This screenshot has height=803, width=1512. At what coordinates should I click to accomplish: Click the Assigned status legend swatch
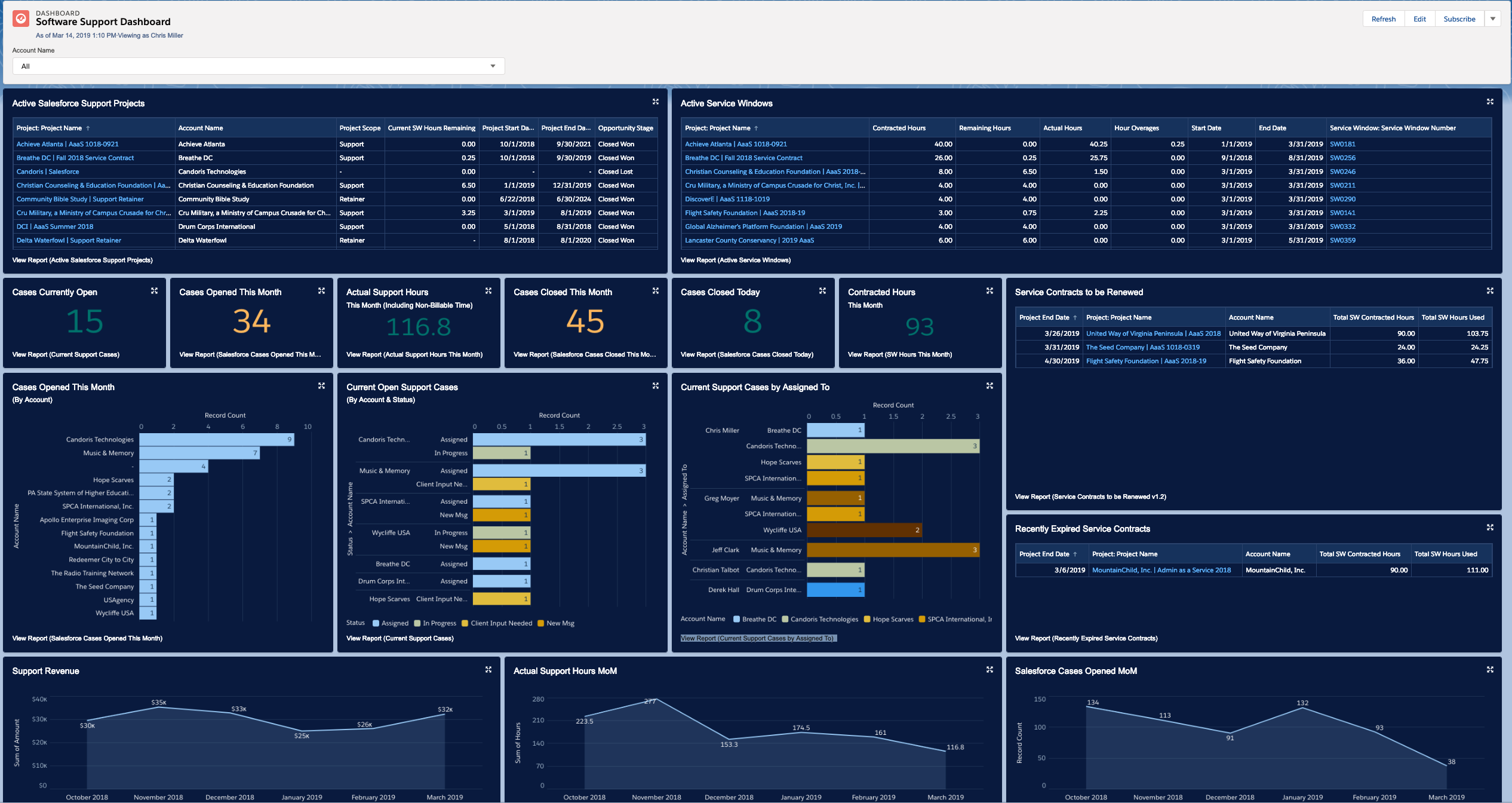click(376, 623)
